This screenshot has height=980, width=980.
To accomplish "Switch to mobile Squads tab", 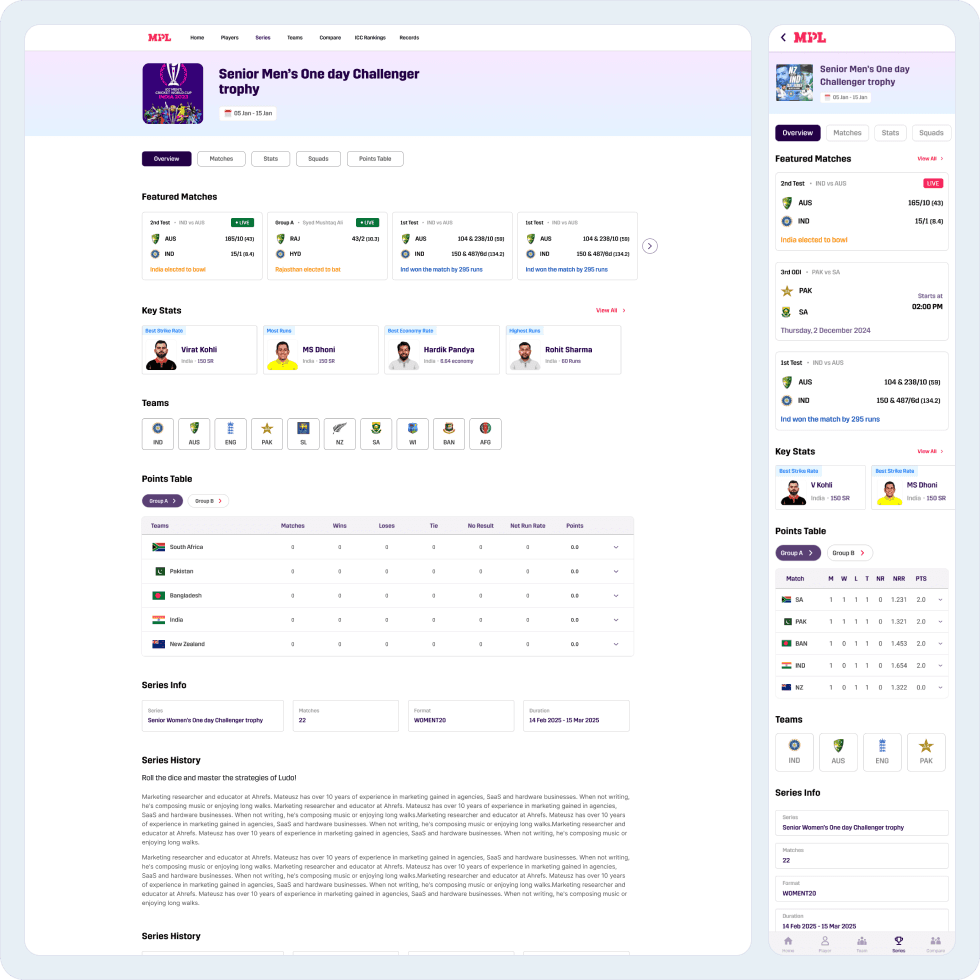I will (931, 133).
